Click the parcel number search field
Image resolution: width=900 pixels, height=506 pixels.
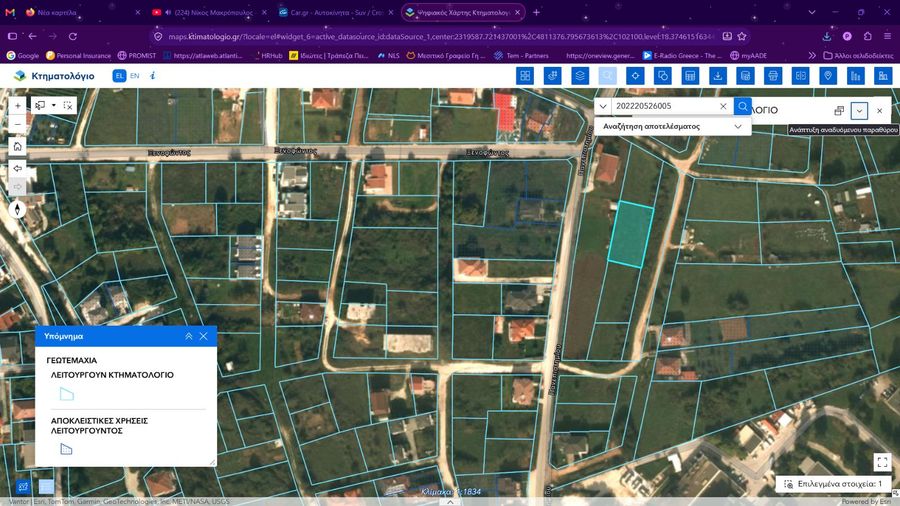point(665,106)
